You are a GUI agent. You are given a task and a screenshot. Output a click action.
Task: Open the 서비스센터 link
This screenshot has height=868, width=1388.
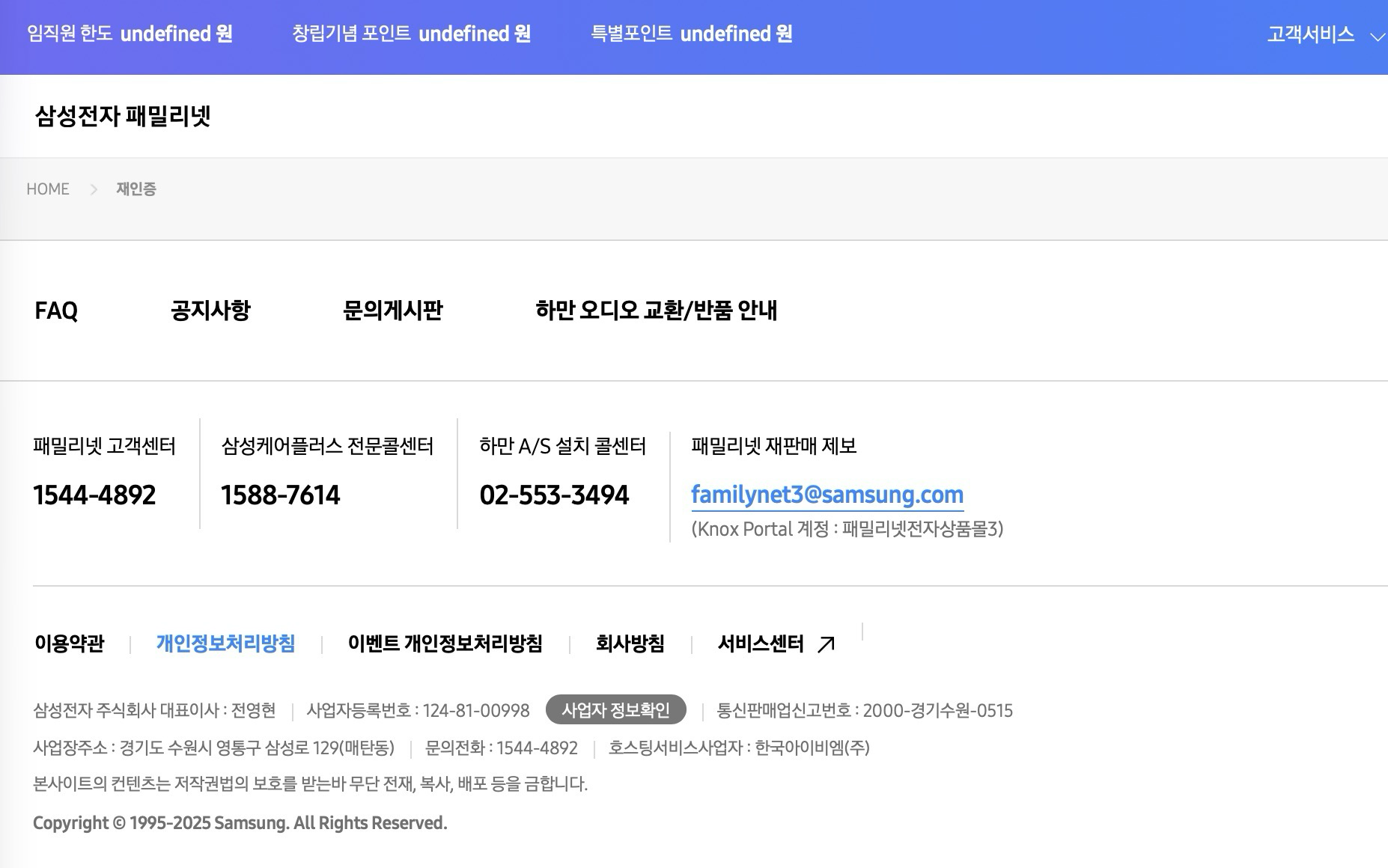[x=761, y=644]
